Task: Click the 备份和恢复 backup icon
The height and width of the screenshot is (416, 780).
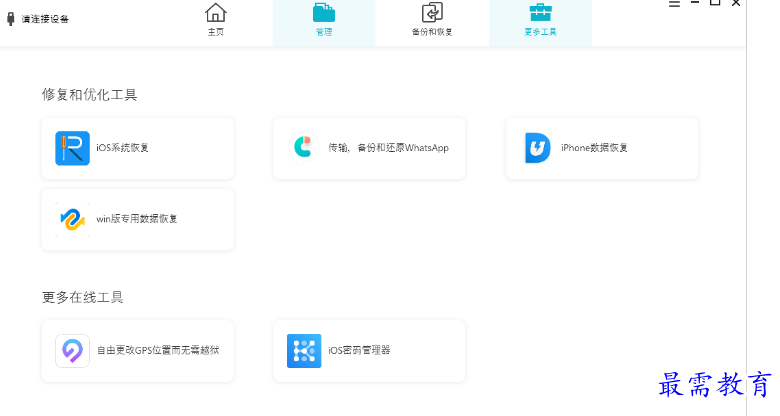Action: pyautogui.click(x=432, y=13)
